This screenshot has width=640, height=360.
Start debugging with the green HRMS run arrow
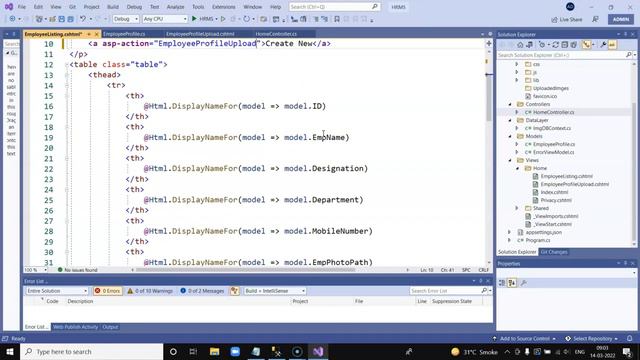pos(194,19)
